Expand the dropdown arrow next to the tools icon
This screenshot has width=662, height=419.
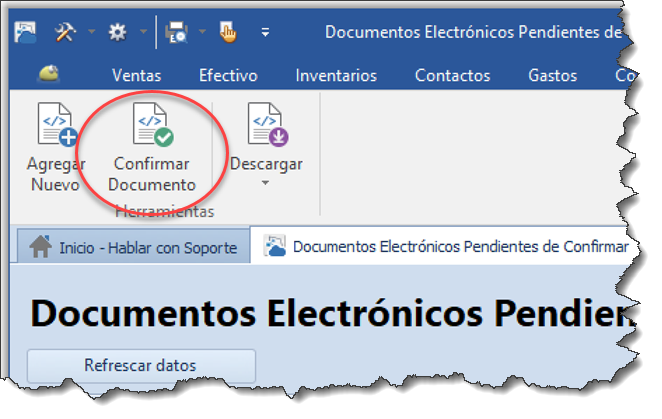(x=92, y=32)
